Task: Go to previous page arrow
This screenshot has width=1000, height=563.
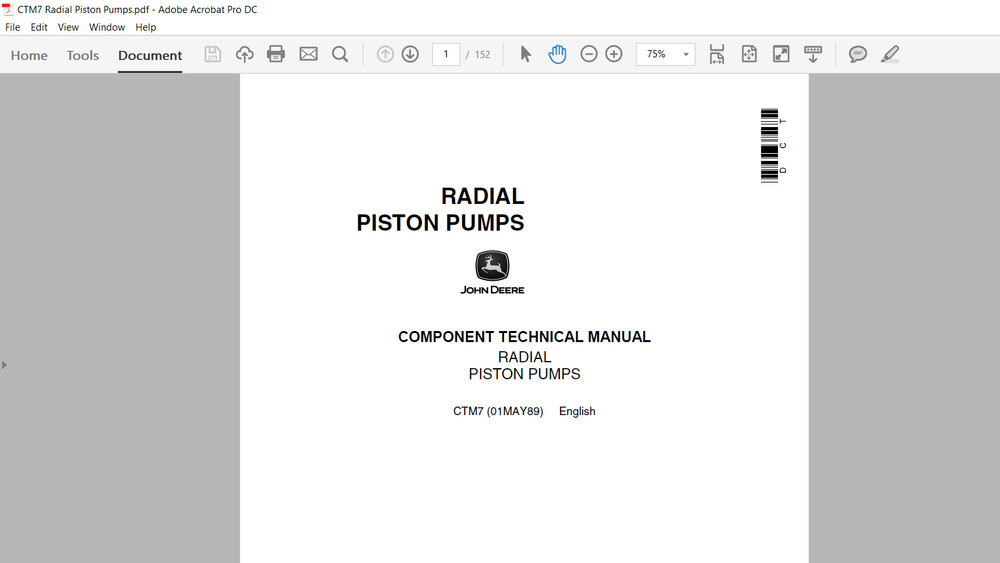Action: (385, 54)
